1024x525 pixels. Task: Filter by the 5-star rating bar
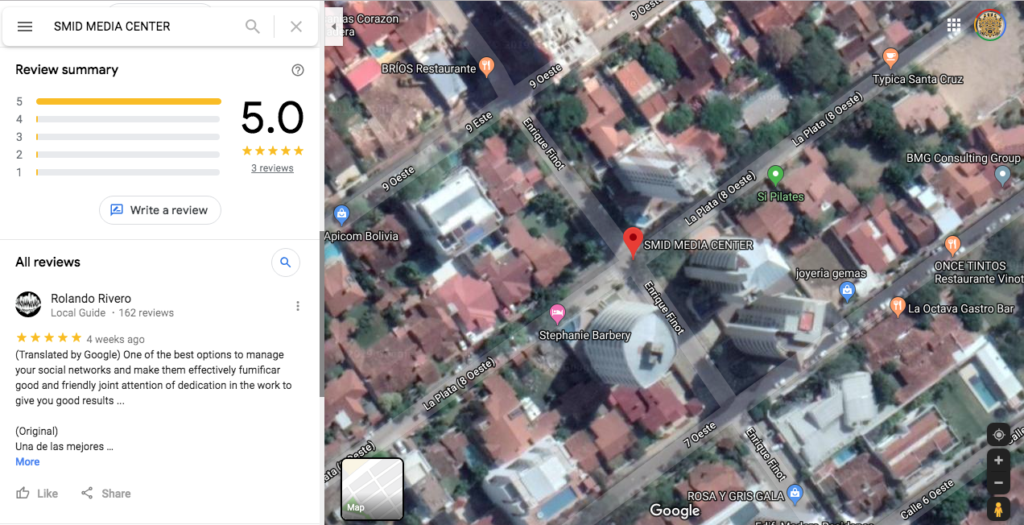tap(129, 101)
